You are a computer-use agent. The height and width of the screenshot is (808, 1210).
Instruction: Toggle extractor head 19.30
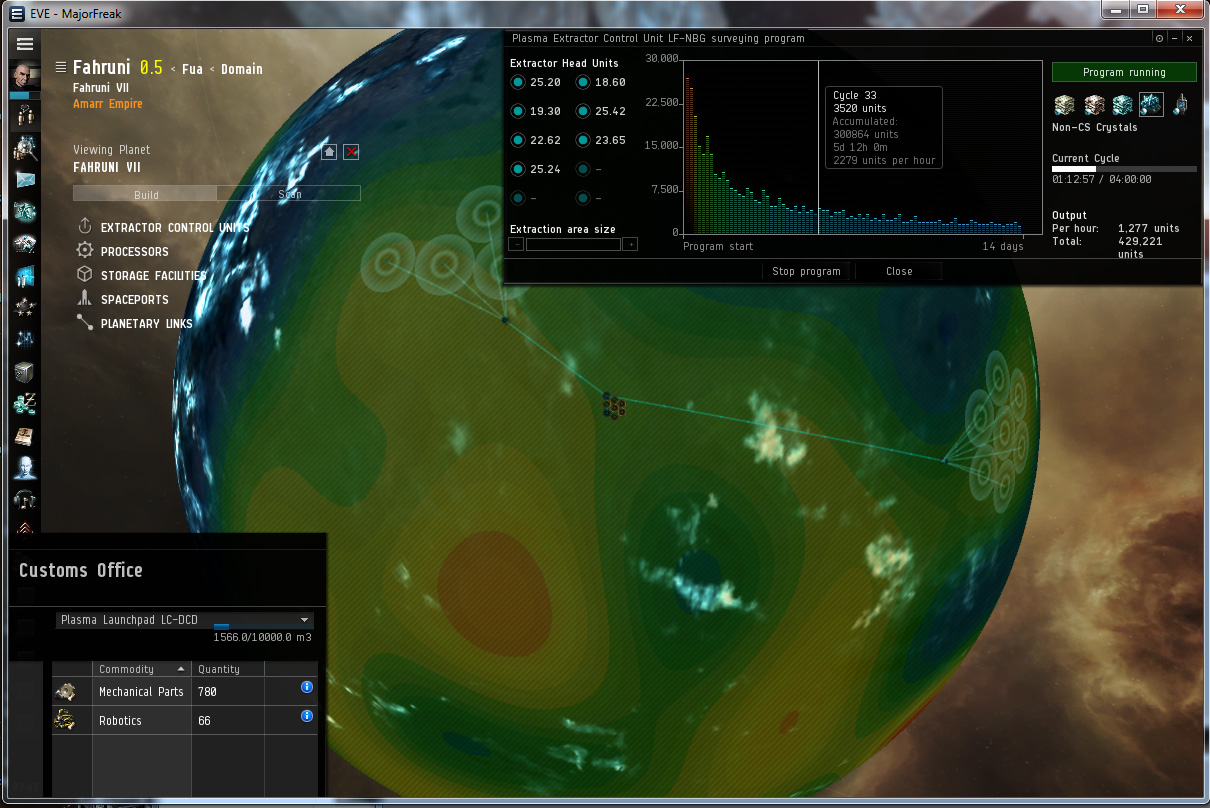(518, 112)
